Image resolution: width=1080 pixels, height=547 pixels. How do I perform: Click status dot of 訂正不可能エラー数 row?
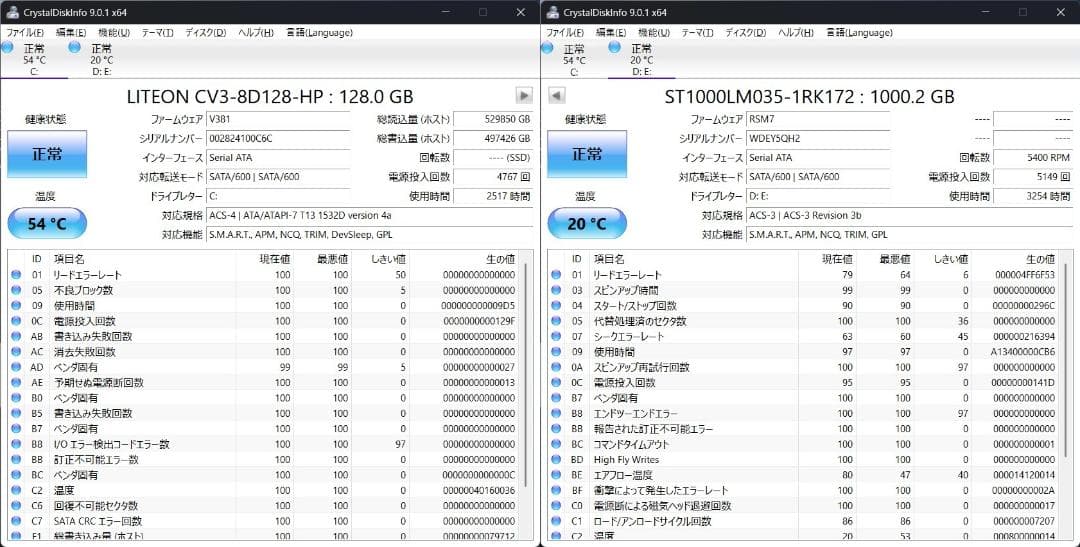16,460
